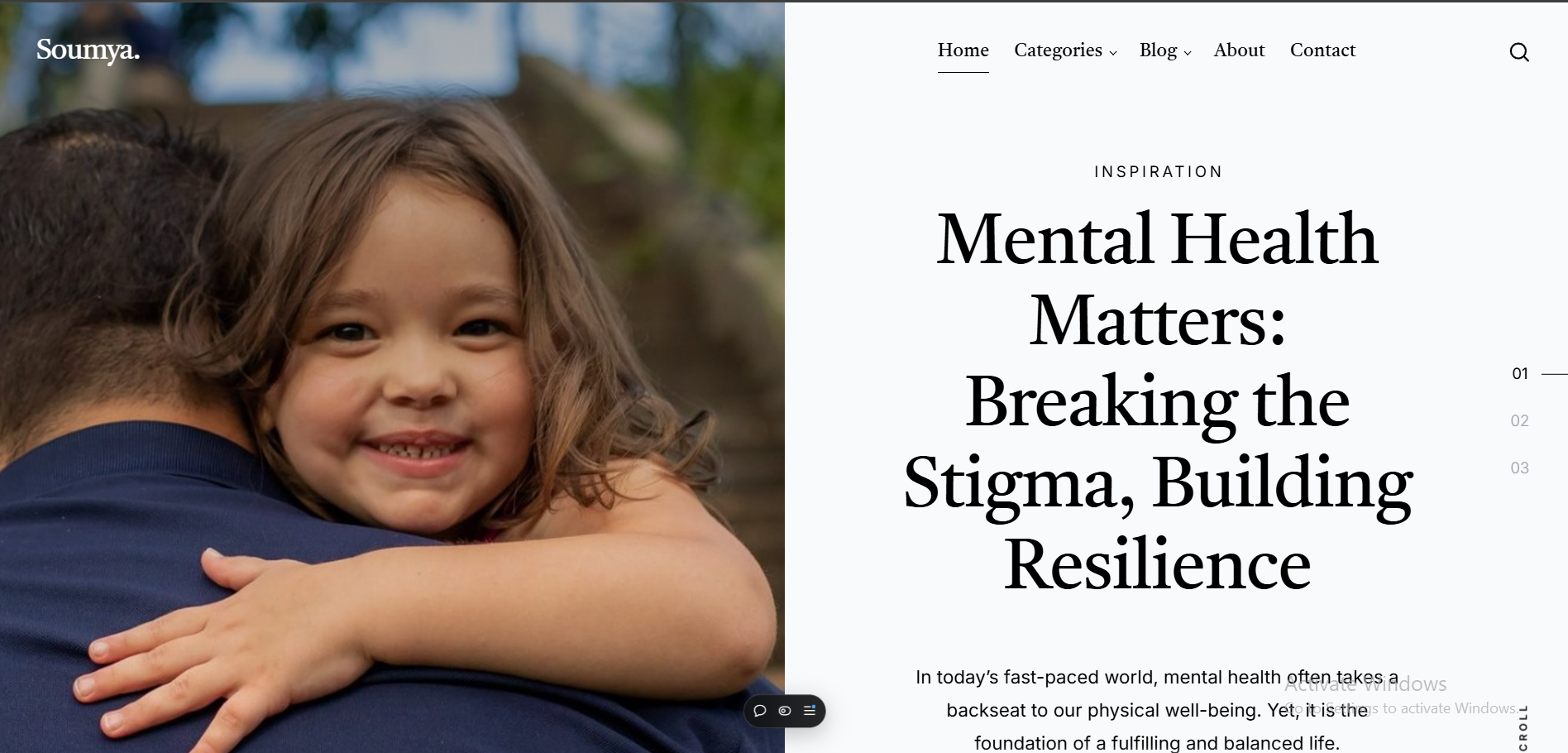Image resolution: width=1568 pixels, height=753 pixels.
Task: Select slide indicator 01
Action: [x=1520, y=373]
